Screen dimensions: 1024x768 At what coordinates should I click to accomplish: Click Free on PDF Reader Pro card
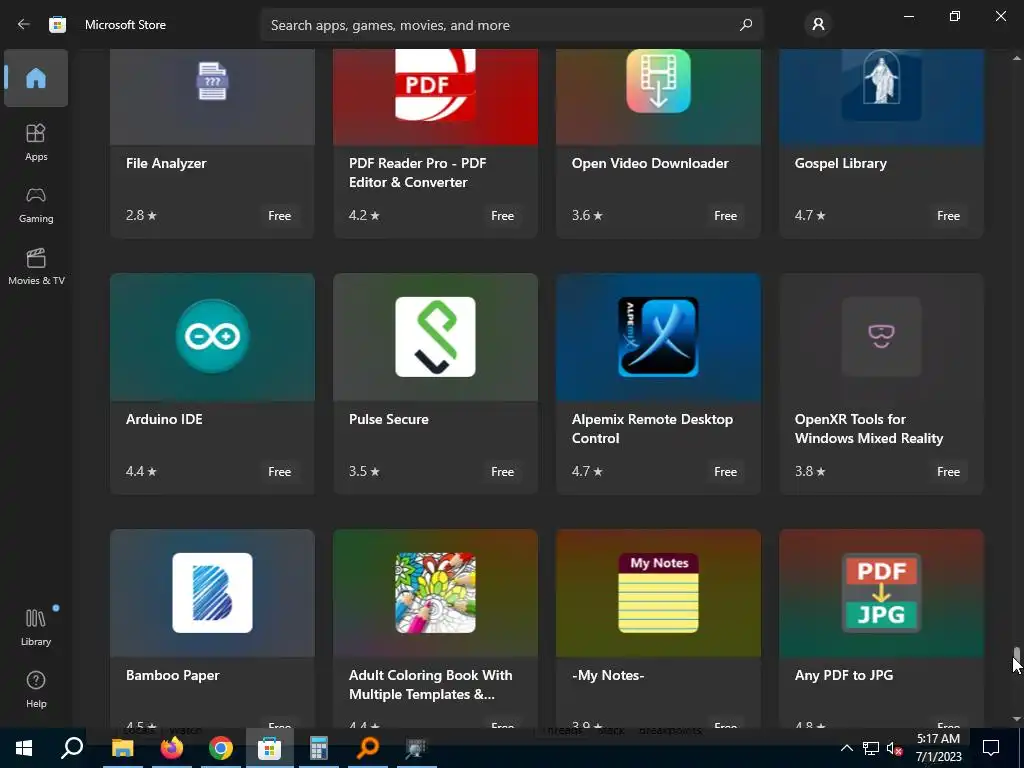click(x=502, y=216)
